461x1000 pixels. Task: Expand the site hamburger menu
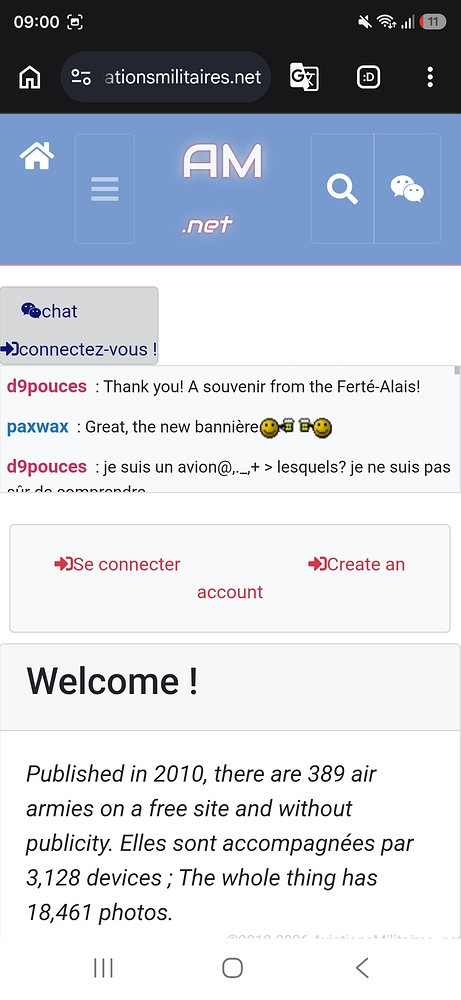pos(105,189)
